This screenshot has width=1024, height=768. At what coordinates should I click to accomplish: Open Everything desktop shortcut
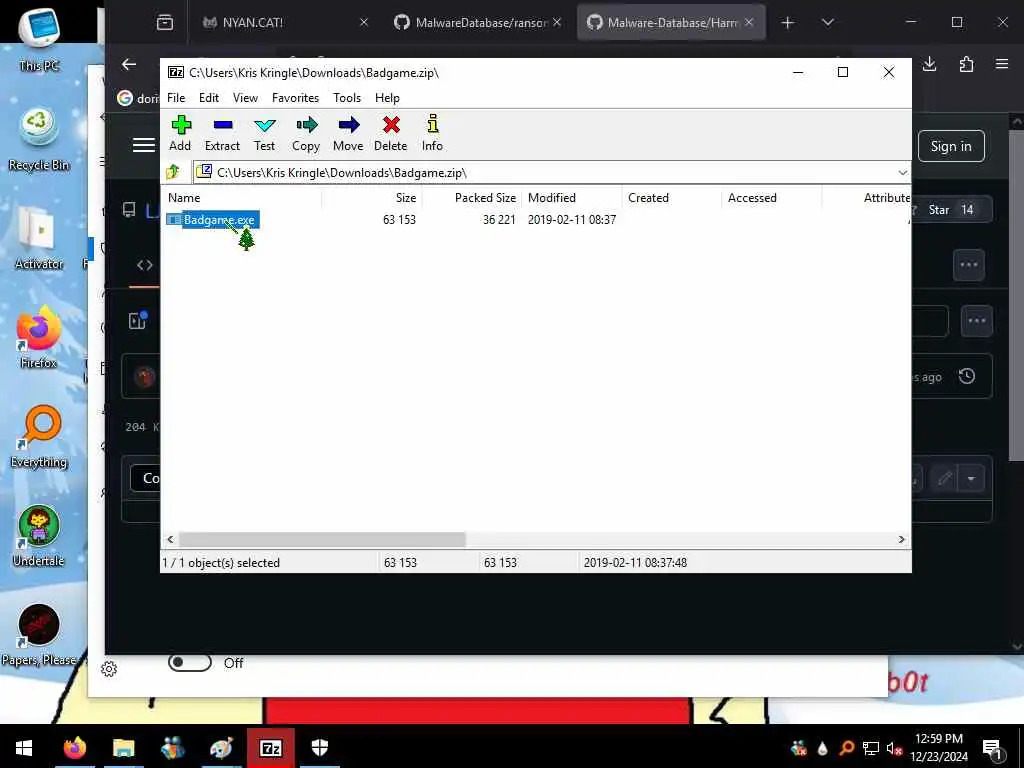pos(39,437)
